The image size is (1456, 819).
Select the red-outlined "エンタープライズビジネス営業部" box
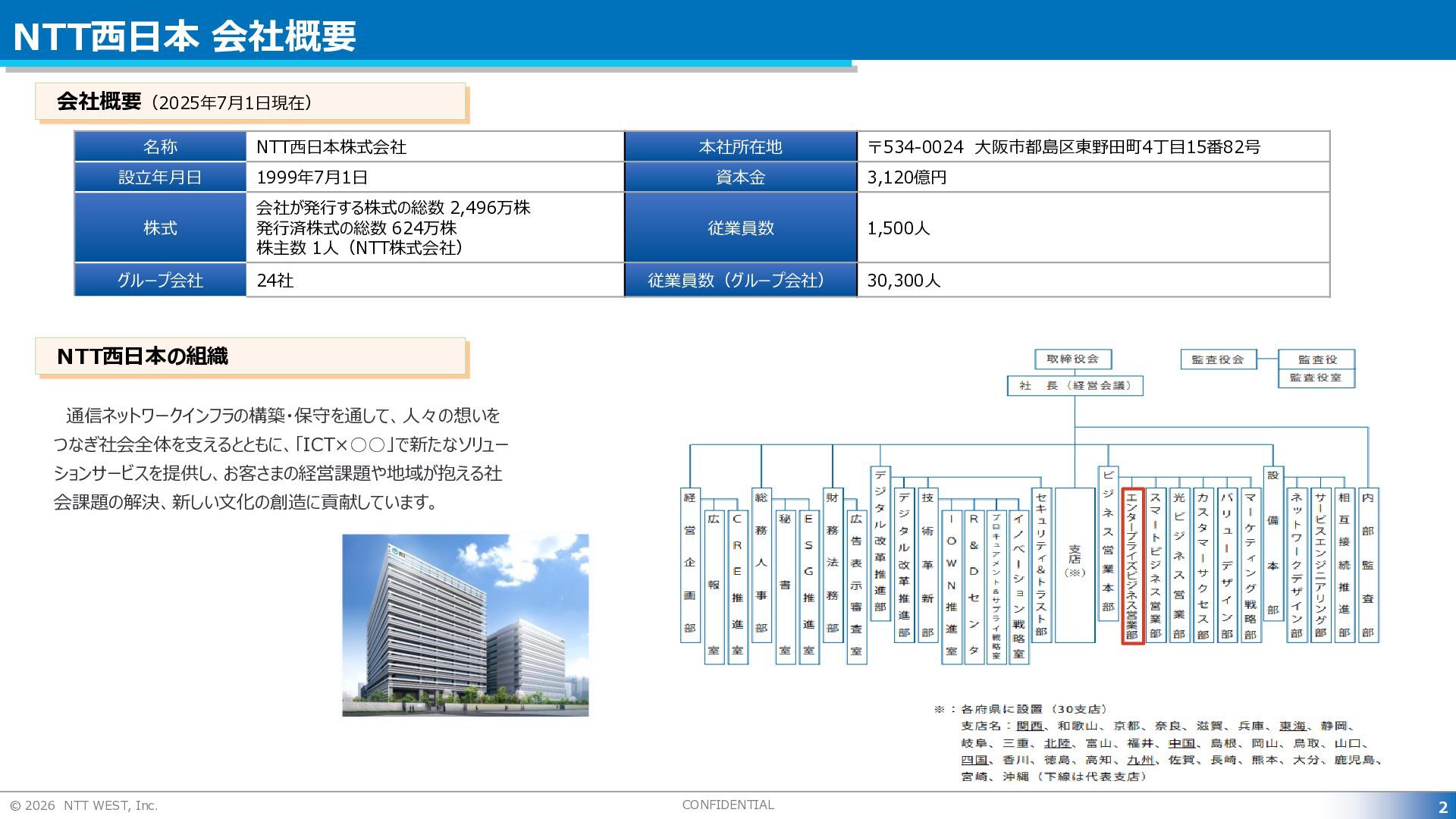pyautogui.click(x=1132, y=566)
